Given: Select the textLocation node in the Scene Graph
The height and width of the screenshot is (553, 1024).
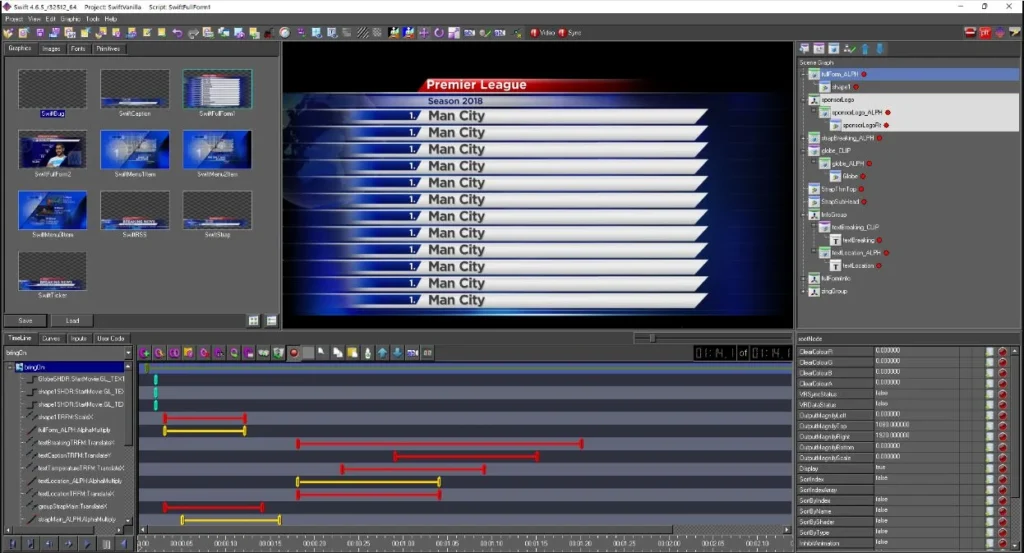Looking at the screenshot, I should click(x=857, y=266).
